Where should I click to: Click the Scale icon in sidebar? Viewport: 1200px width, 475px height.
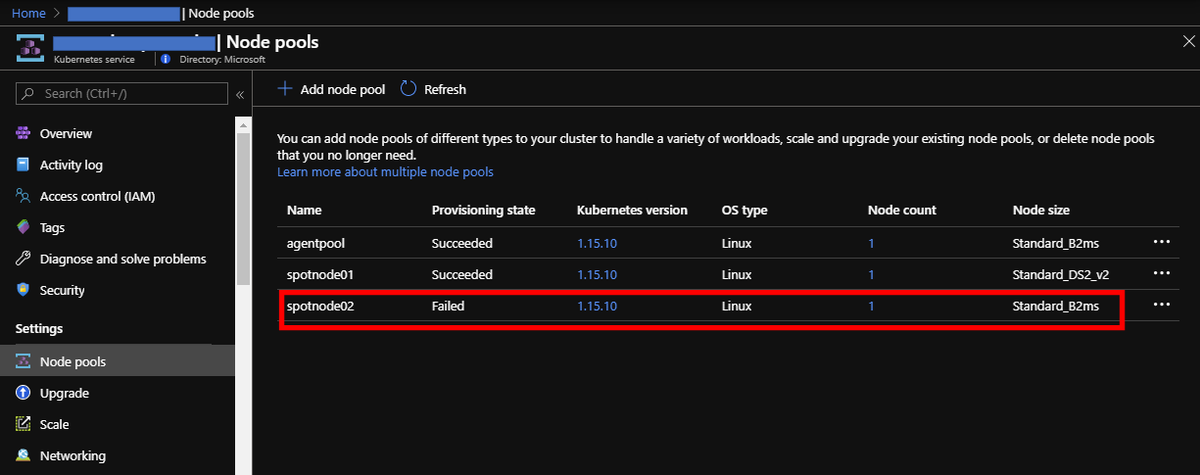pos(23,424)
